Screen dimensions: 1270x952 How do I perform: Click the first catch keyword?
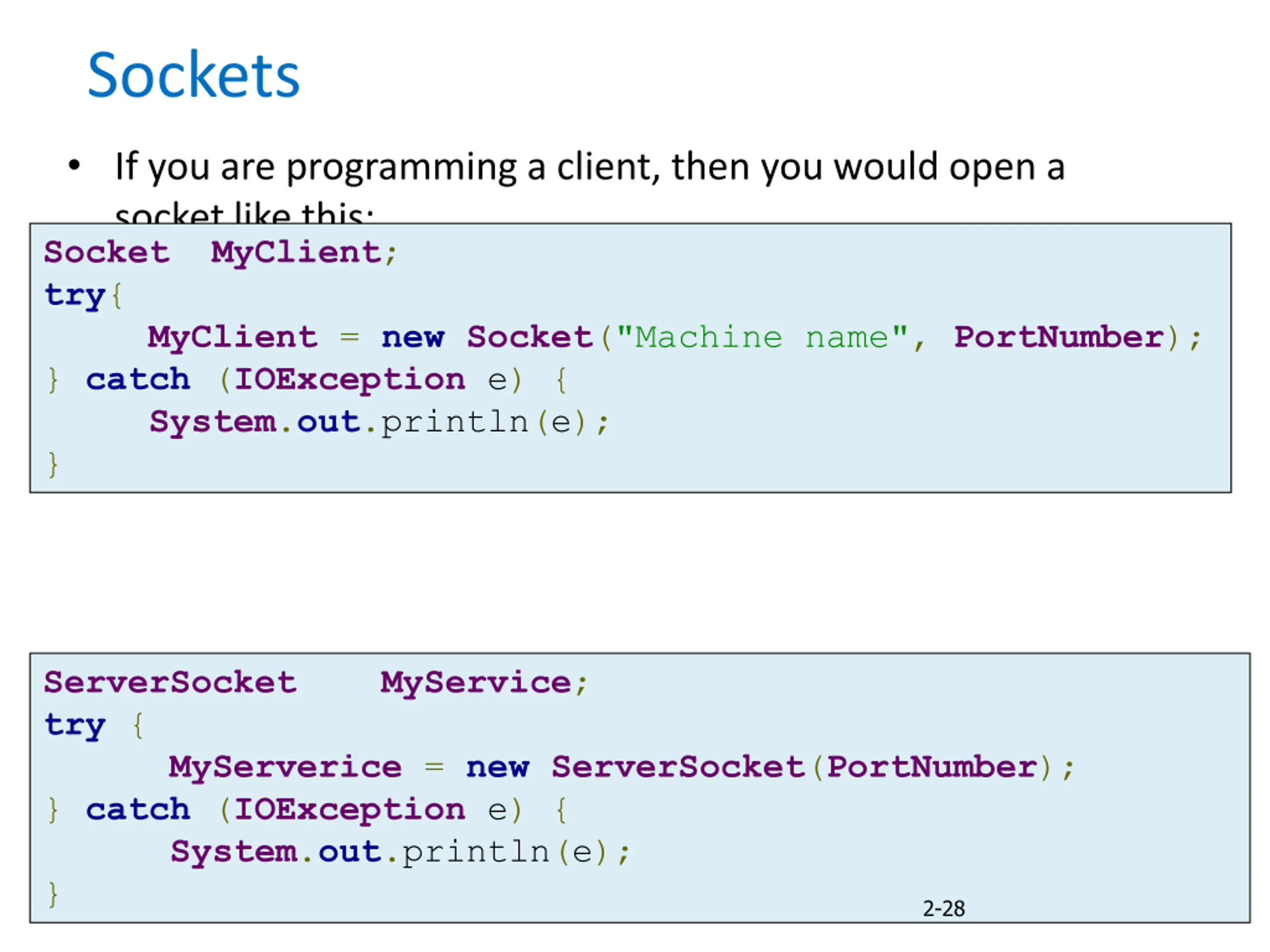(138, 379)
